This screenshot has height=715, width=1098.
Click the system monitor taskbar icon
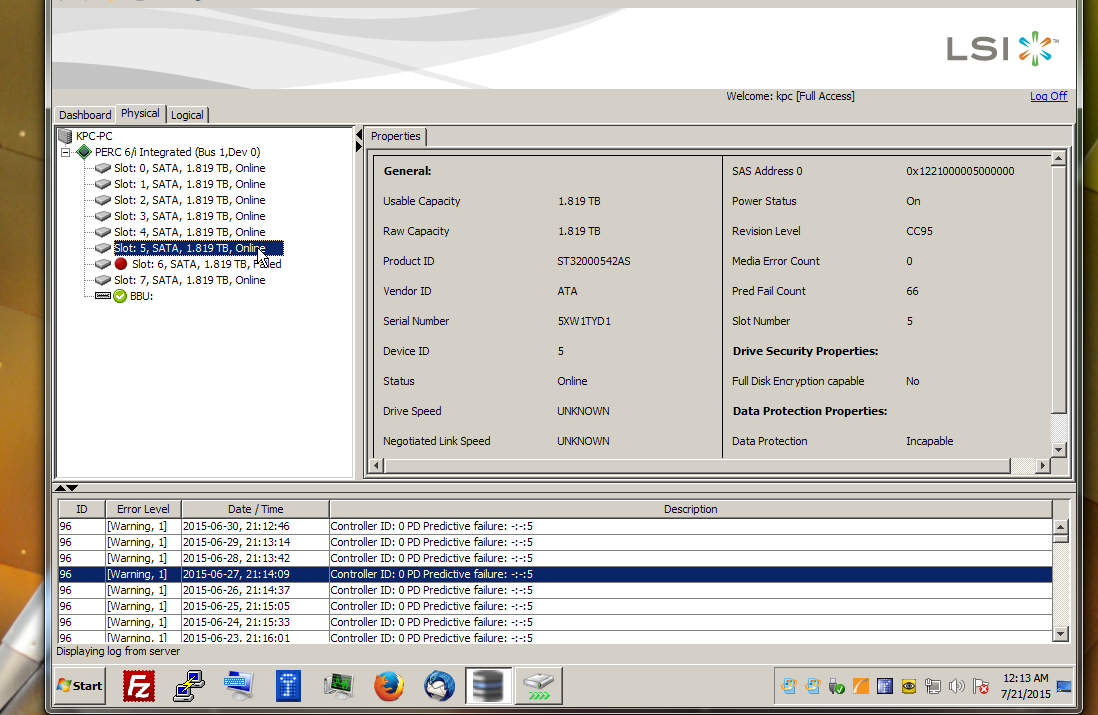pyautogui.click(x=339, y=686)
